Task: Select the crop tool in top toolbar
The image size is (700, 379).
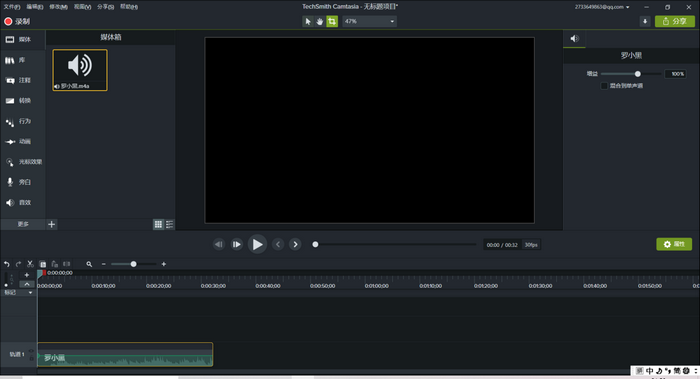Action: 332,21
